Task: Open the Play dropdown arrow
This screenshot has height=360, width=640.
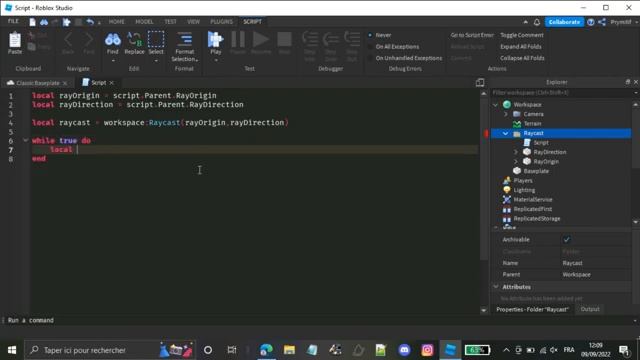Action: 216,60
